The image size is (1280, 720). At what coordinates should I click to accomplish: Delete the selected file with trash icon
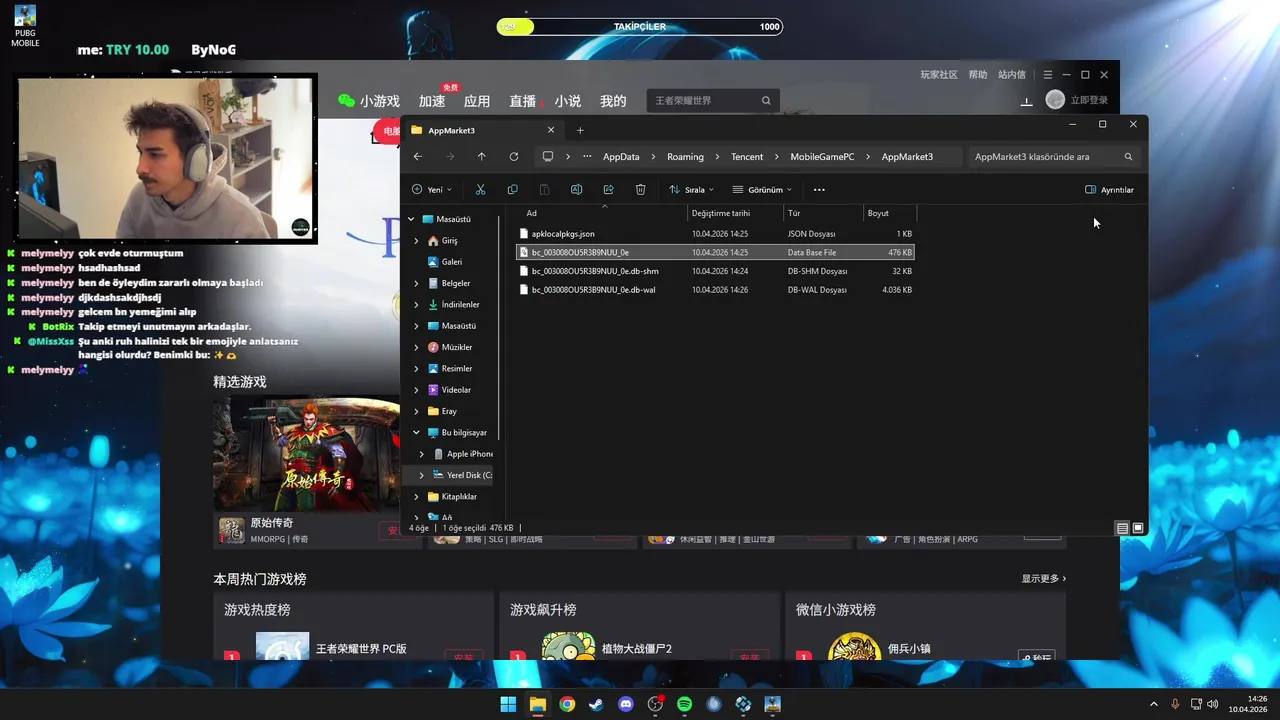point(640,190)
